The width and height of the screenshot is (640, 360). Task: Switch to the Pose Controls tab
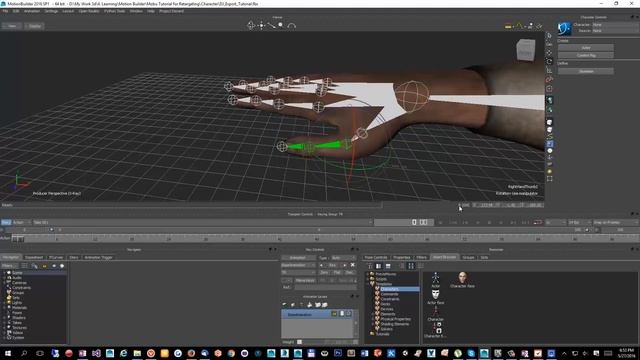tap(376, 258)
